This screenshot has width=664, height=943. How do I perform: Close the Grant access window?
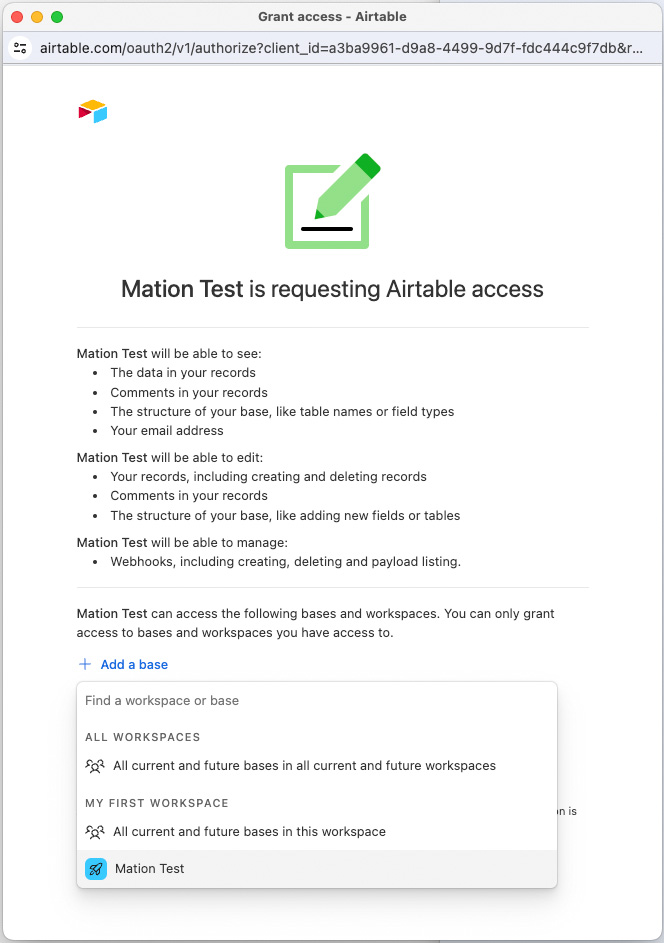point(17,17)
